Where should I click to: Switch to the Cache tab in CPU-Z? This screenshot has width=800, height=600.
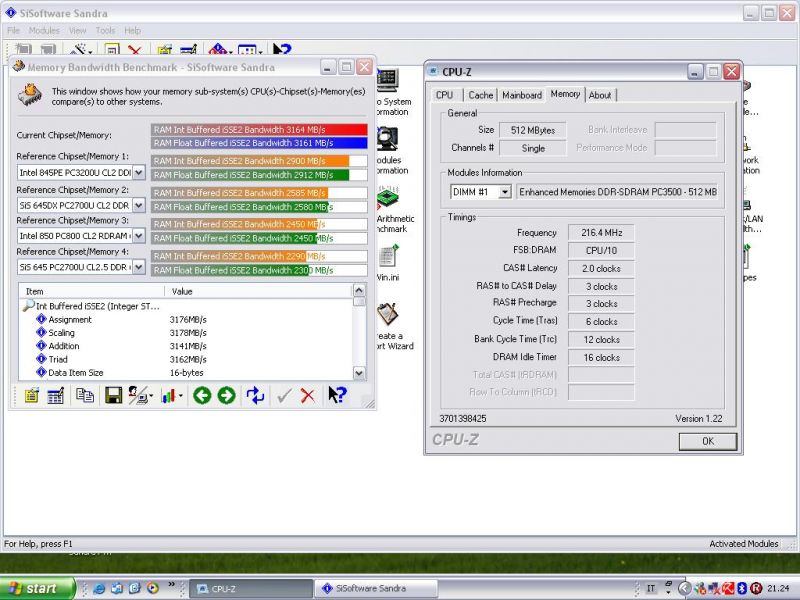[481, 95]
